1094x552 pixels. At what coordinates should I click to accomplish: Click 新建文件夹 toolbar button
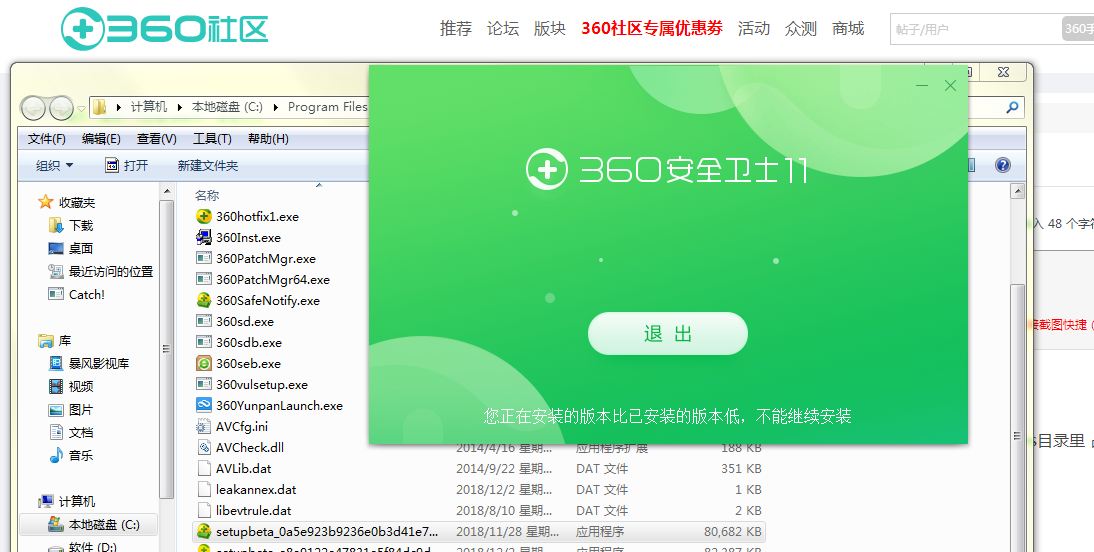207,165
